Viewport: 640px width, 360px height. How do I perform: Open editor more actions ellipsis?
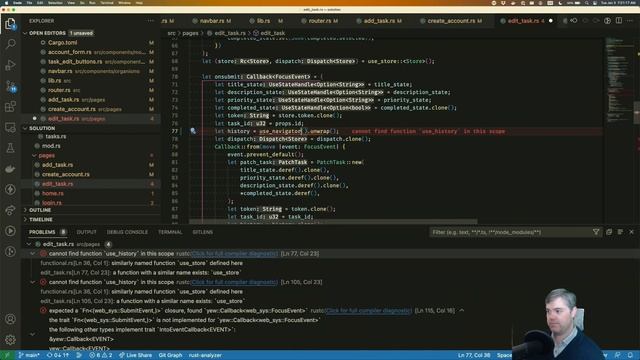coord(630,20)
